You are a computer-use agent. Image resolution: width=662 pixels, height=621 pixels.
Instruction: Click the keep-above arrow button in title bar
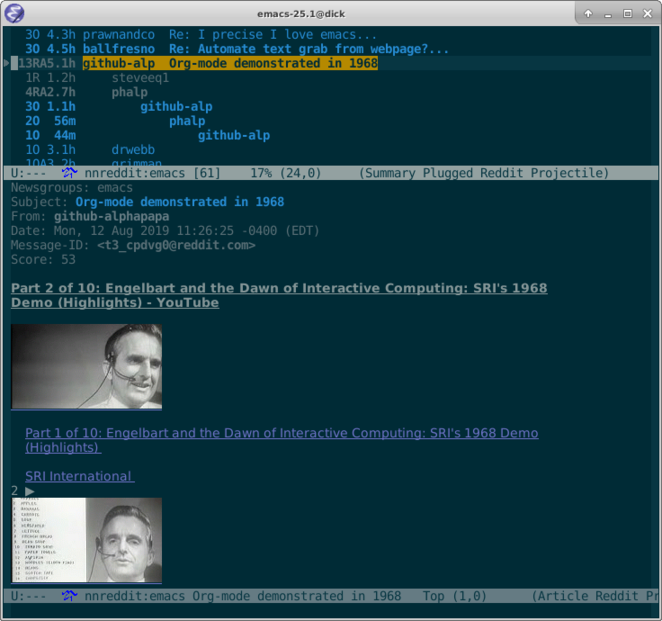point(588,14)
